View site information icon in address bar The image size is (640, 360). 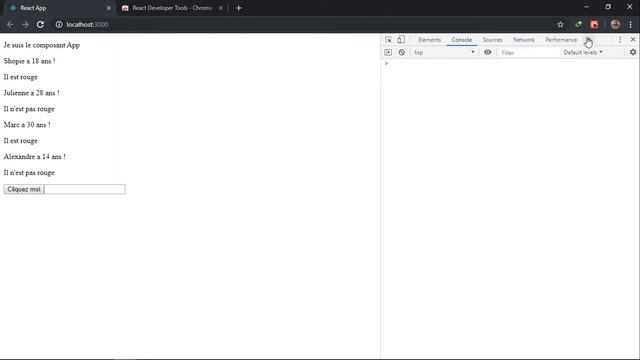coord(59,24)
